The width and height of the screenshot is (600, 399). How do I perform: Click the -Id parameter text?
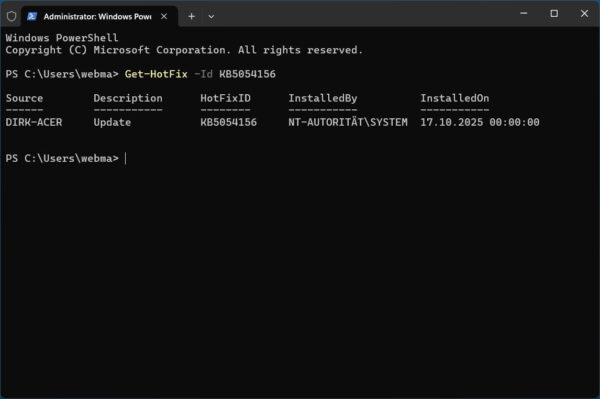[203, 74]
